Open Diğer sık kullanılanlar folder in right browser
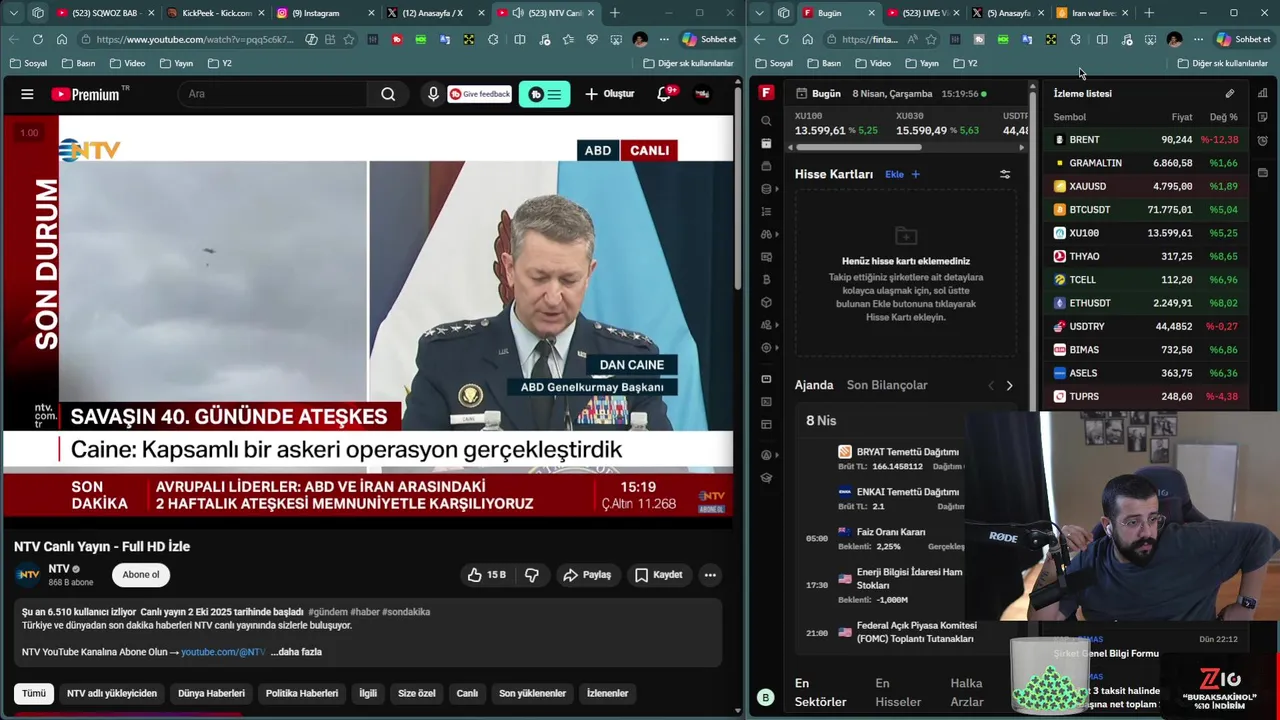Screen dimensions: 1280x720 (x=1223, y=63)
